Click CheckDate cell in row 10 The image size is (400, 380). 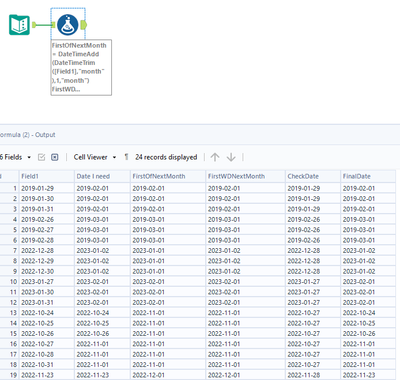pos(313,282)
